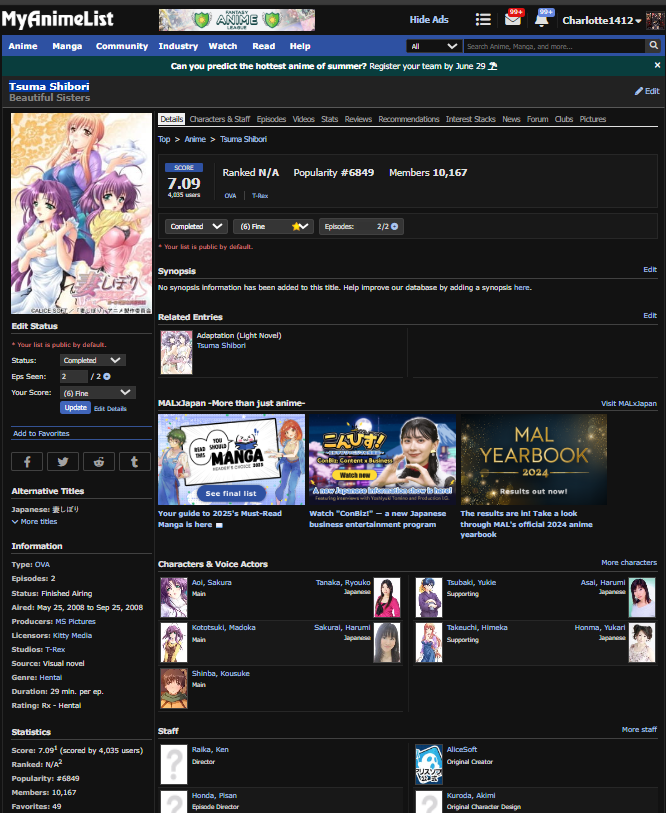Switch to the Reviews tab
This screenshot has height=813, width=666.
(x=358, y=119)
